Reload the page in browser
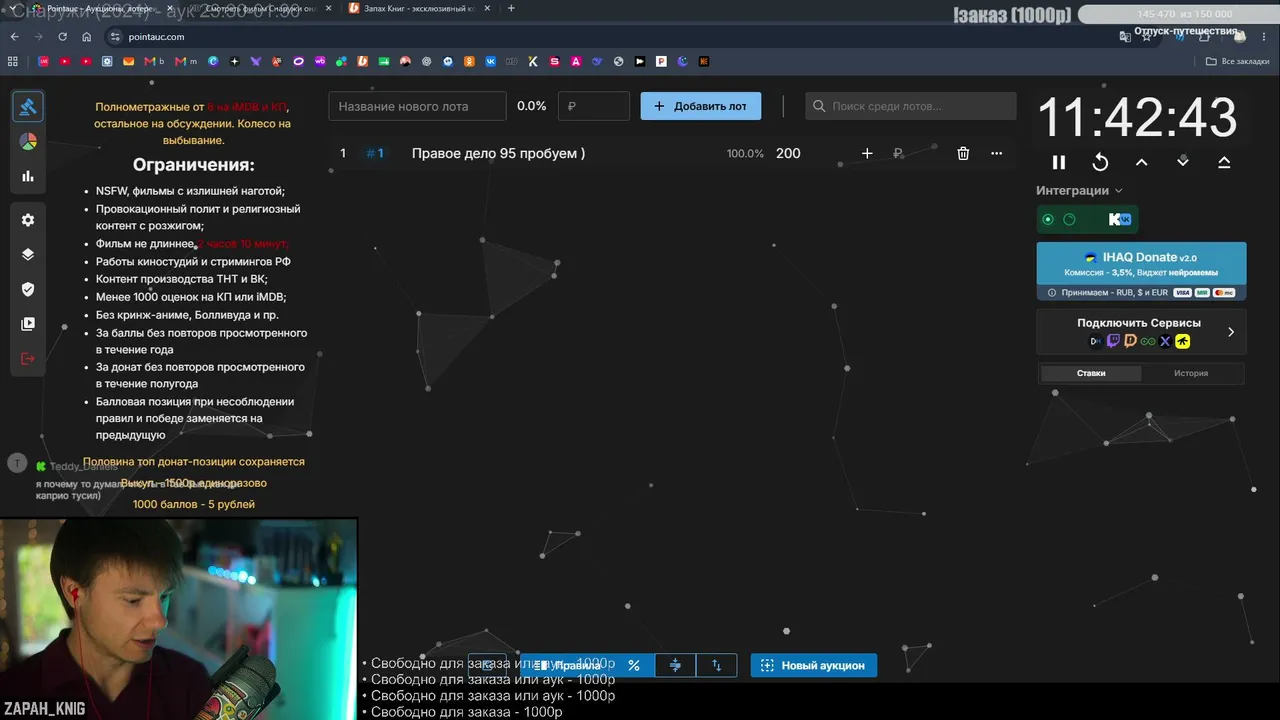1280x720 pixels. [62, 37]
